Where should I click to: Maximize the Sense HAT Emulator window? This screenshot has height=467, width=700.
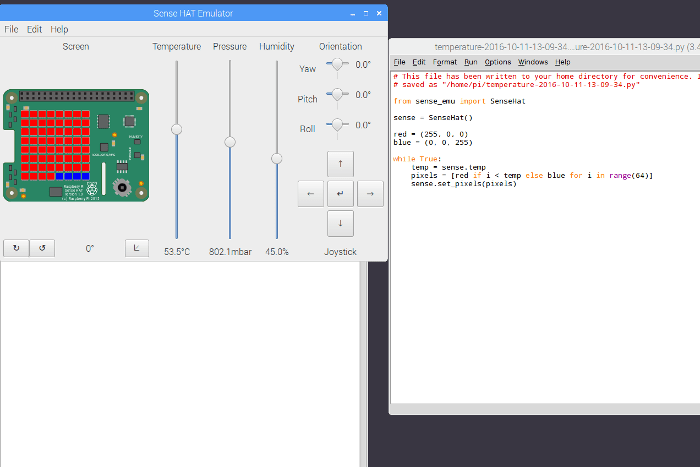366,14
